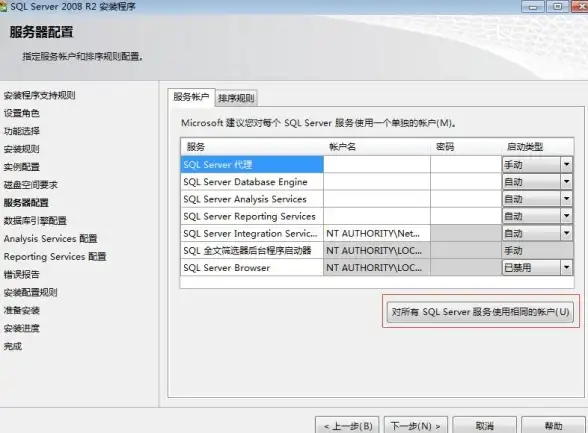Image resolution: width=588 pixels, height=433 pixels.
Task: Select the SQL Server Analysis Services row
Action: click(x=252, y=199)
